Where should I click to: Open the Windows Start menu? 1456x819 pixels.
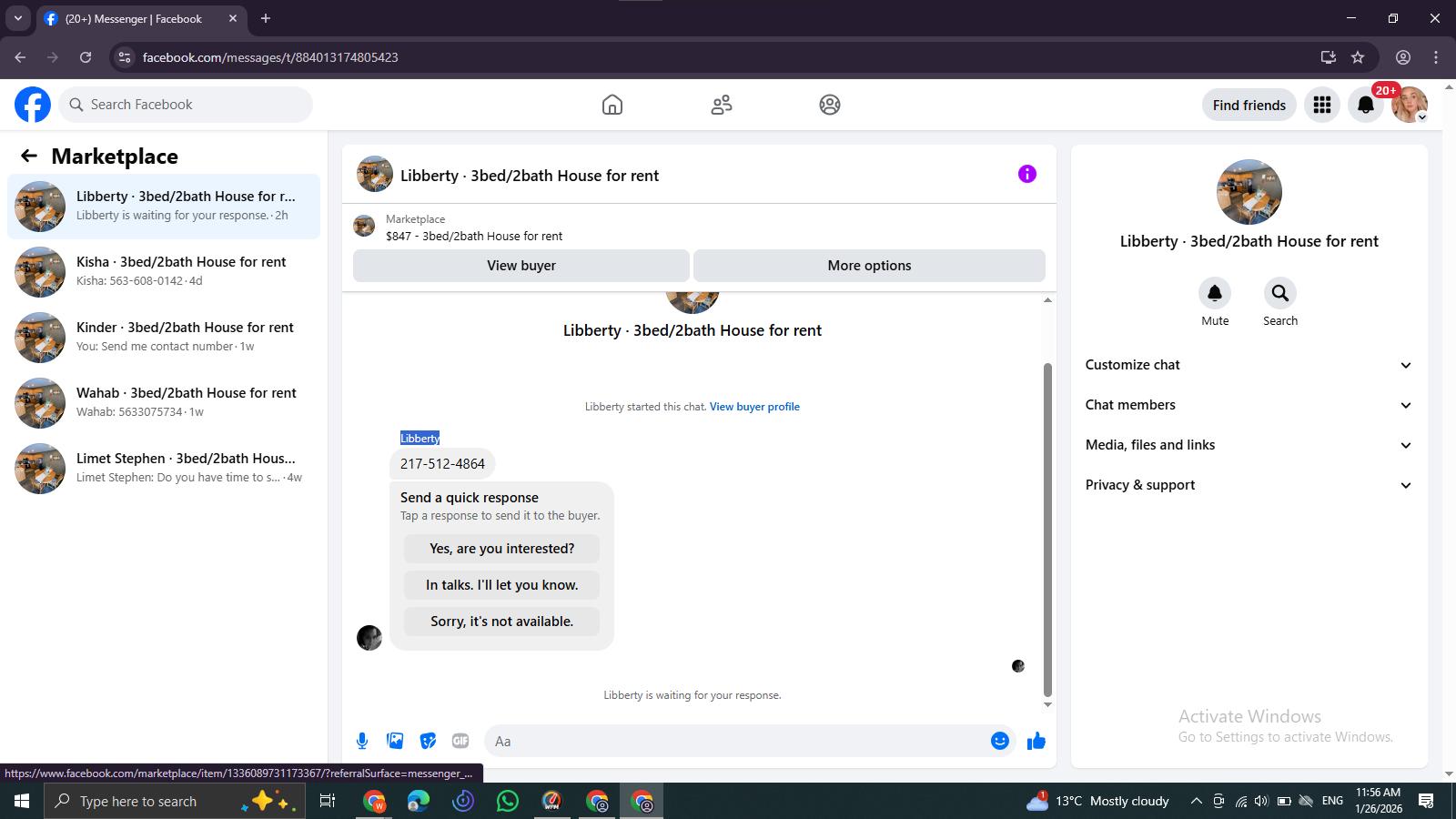tap(22, 801)
